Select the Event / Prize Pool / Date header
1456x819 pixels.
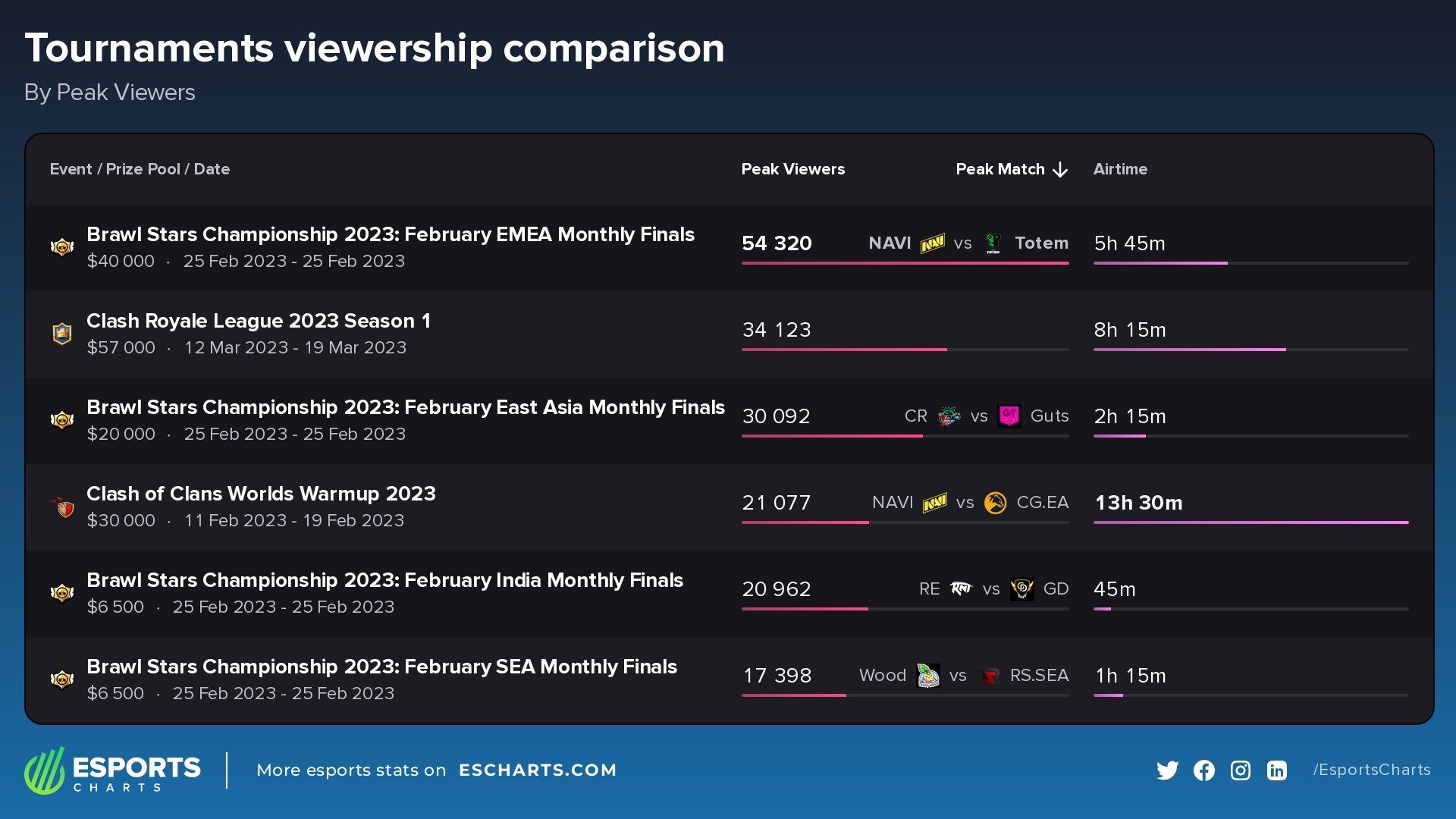140,169
